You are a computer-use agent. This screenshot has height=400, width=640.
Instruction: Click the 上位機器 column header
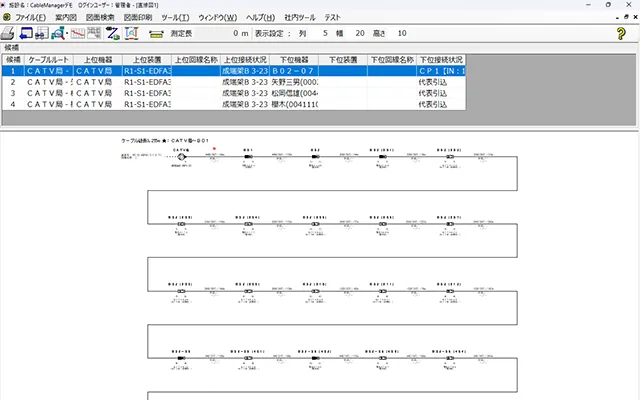(98, 60)
